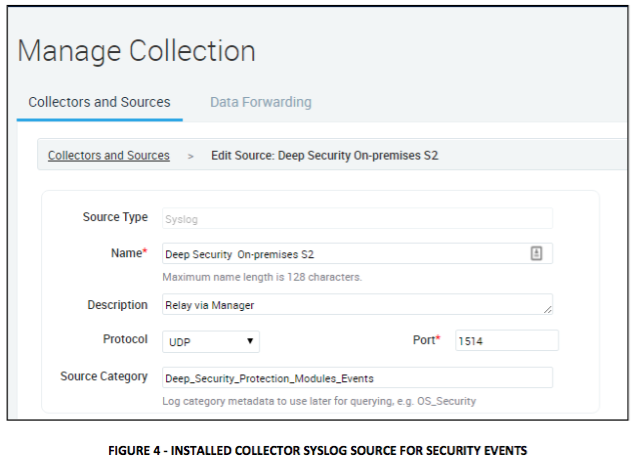Click the Name label
Image resolution: width=640 pixels, height=464 pixels.
(129, 253)
